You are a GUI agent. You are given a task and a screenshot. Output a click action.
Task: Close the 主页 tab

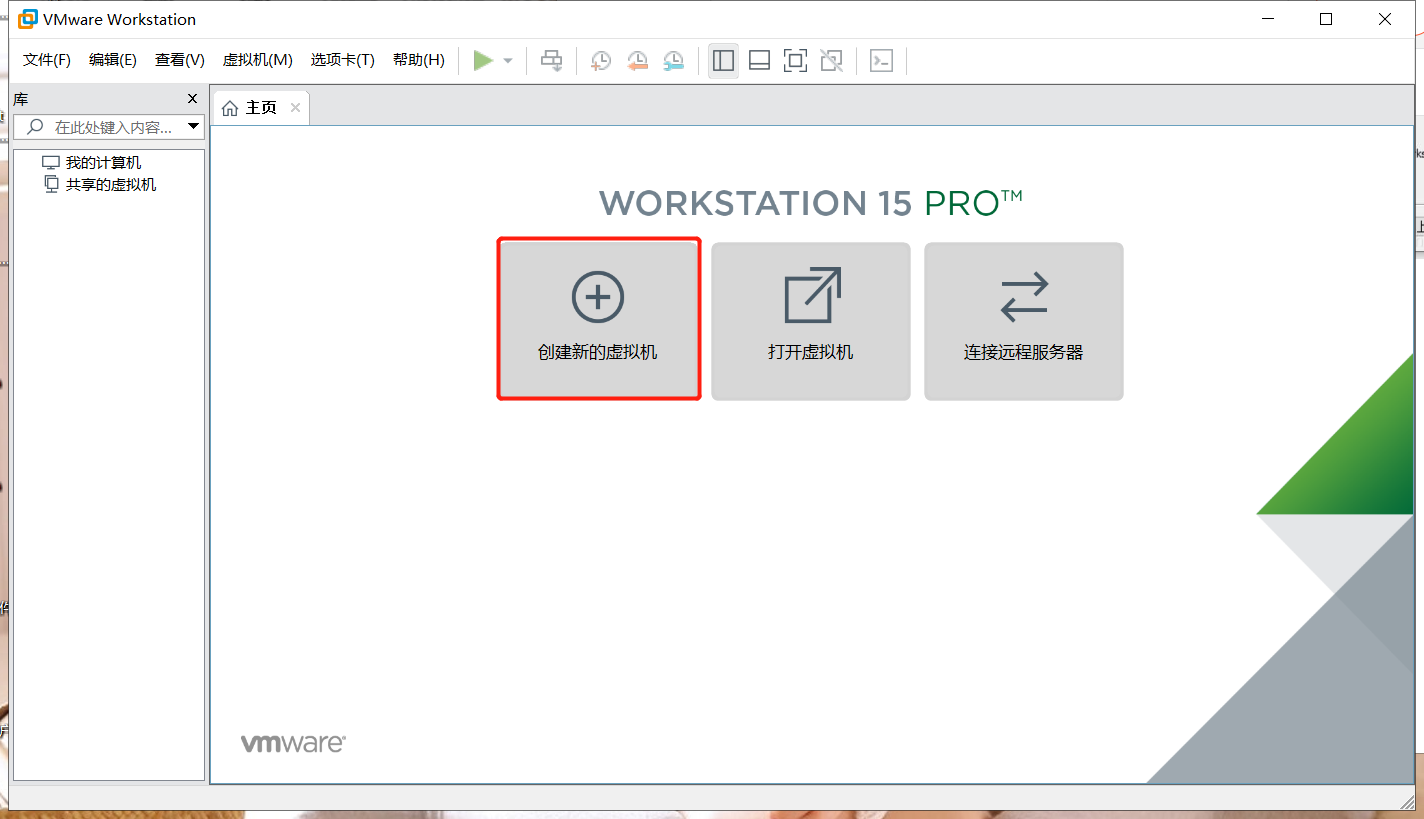(x=295, y=107)
